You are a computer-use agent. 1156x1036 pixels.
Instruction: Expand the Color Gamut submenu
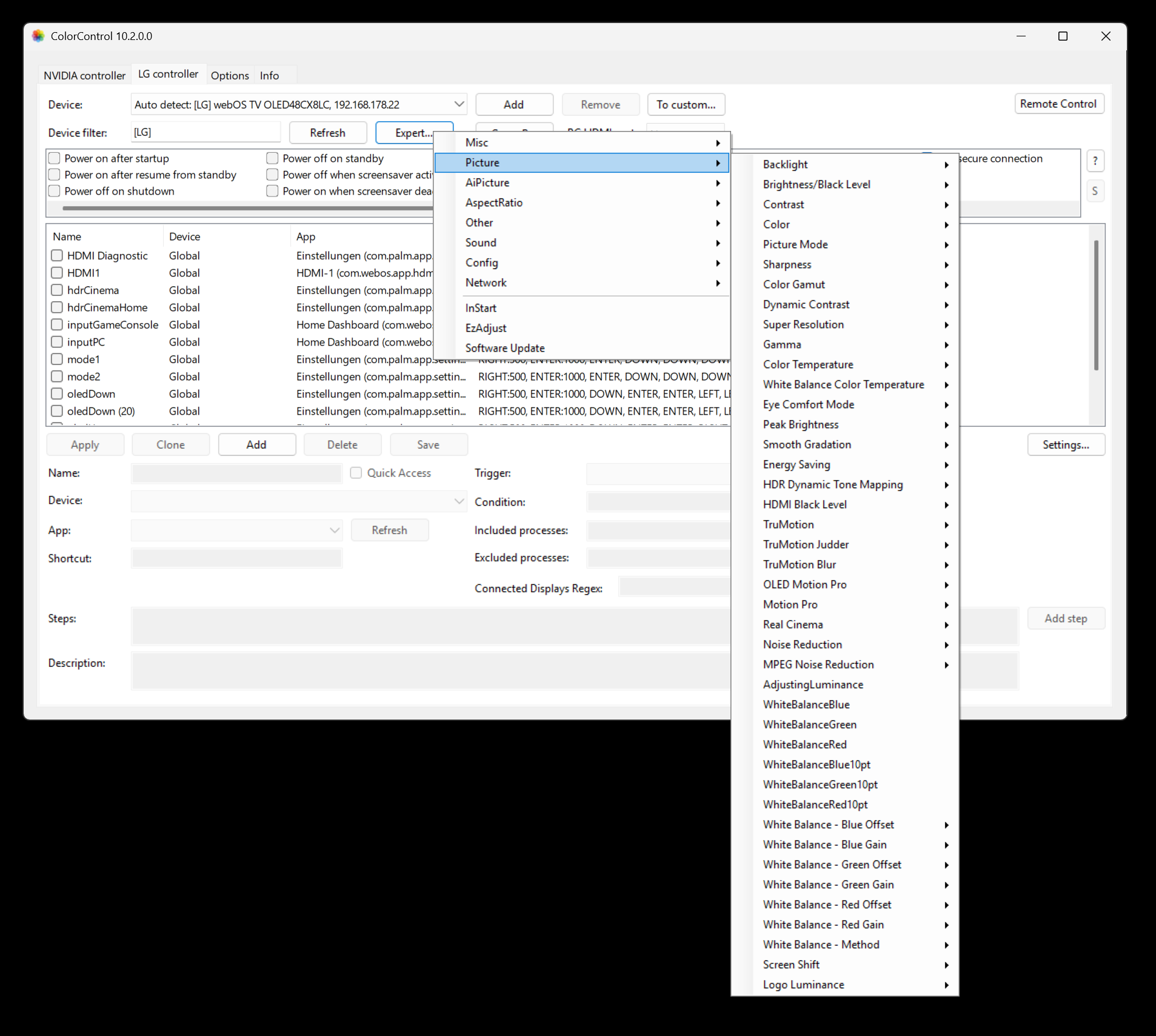[x=845, y=284]
